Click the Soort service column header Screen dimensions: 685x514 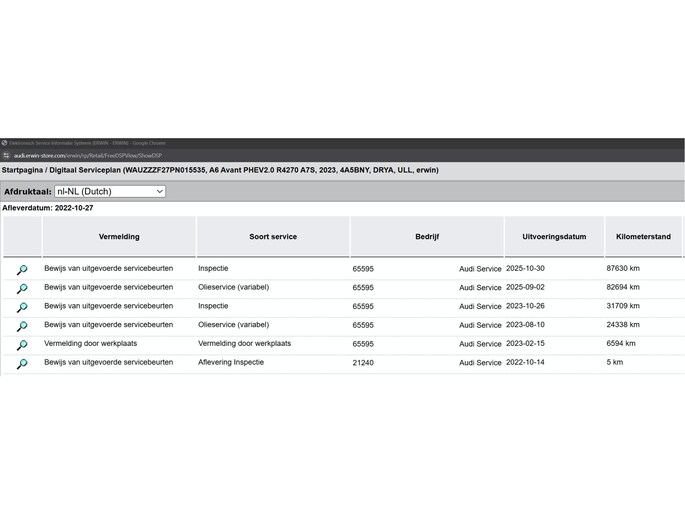tap(273, 237)
